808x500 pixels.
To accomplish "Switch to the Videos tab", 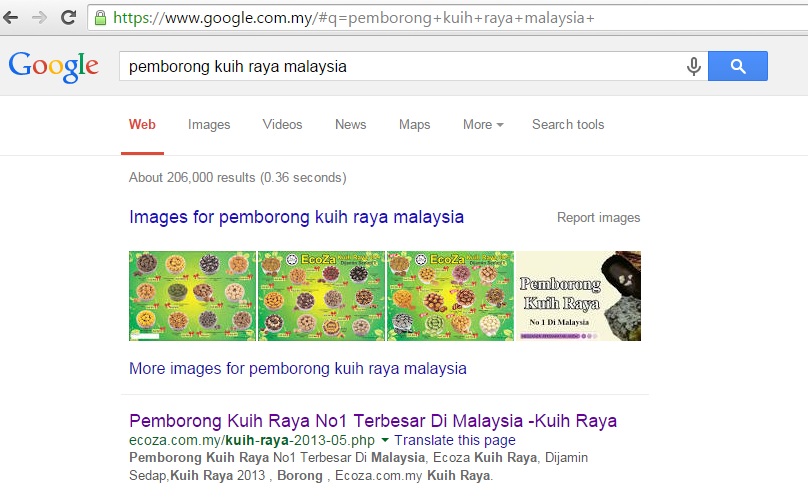I will coord(282,125).
